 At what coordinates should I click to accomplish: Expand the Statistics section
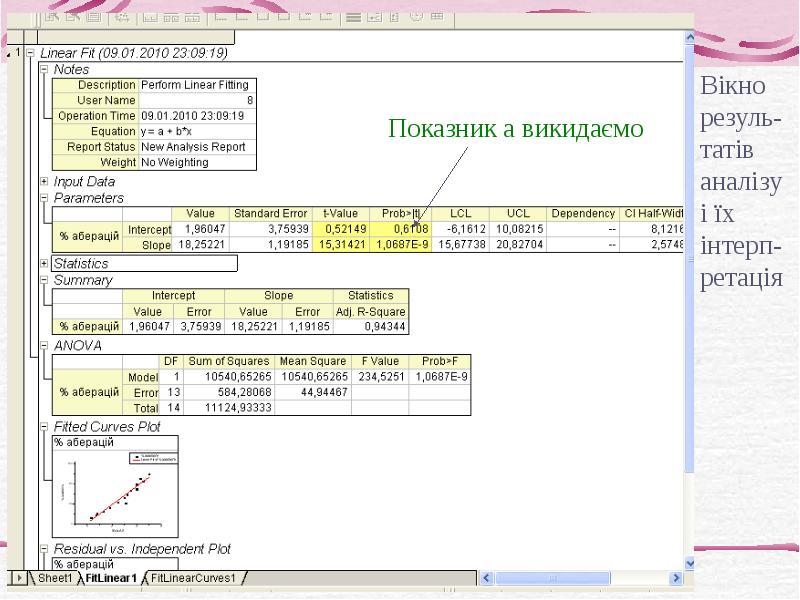point(43,264)
